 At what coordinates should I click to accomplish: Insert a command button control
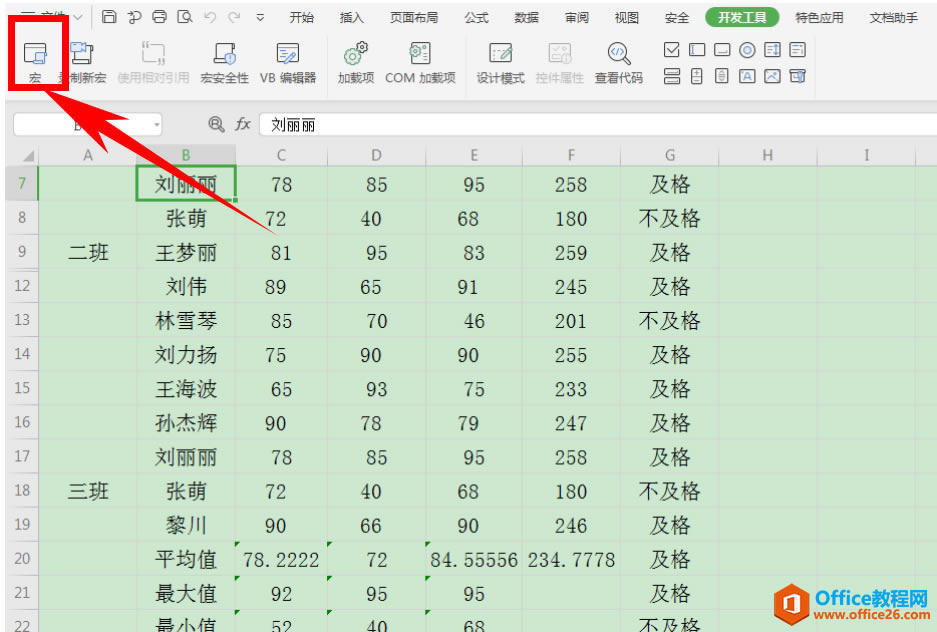[722, 50]
